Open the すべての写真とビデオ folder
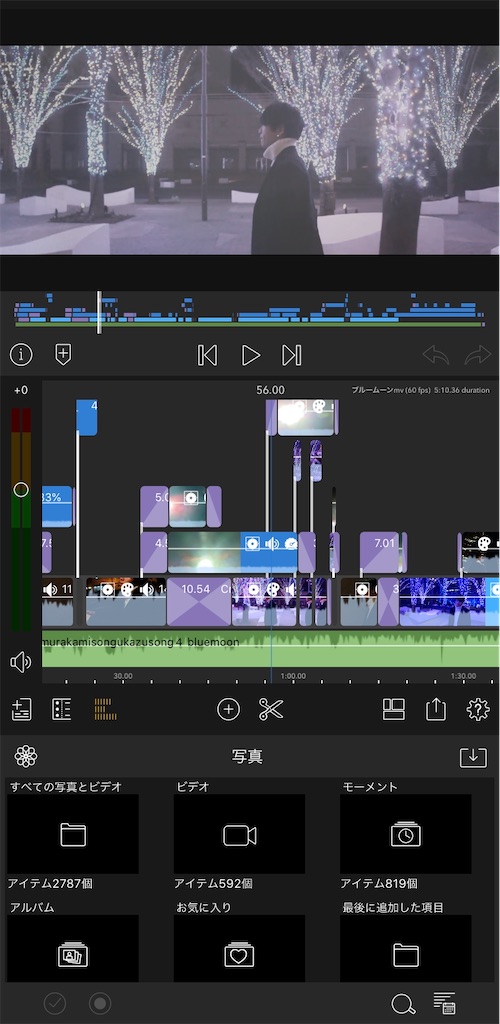500x1024 pixels. coord(73,834)
